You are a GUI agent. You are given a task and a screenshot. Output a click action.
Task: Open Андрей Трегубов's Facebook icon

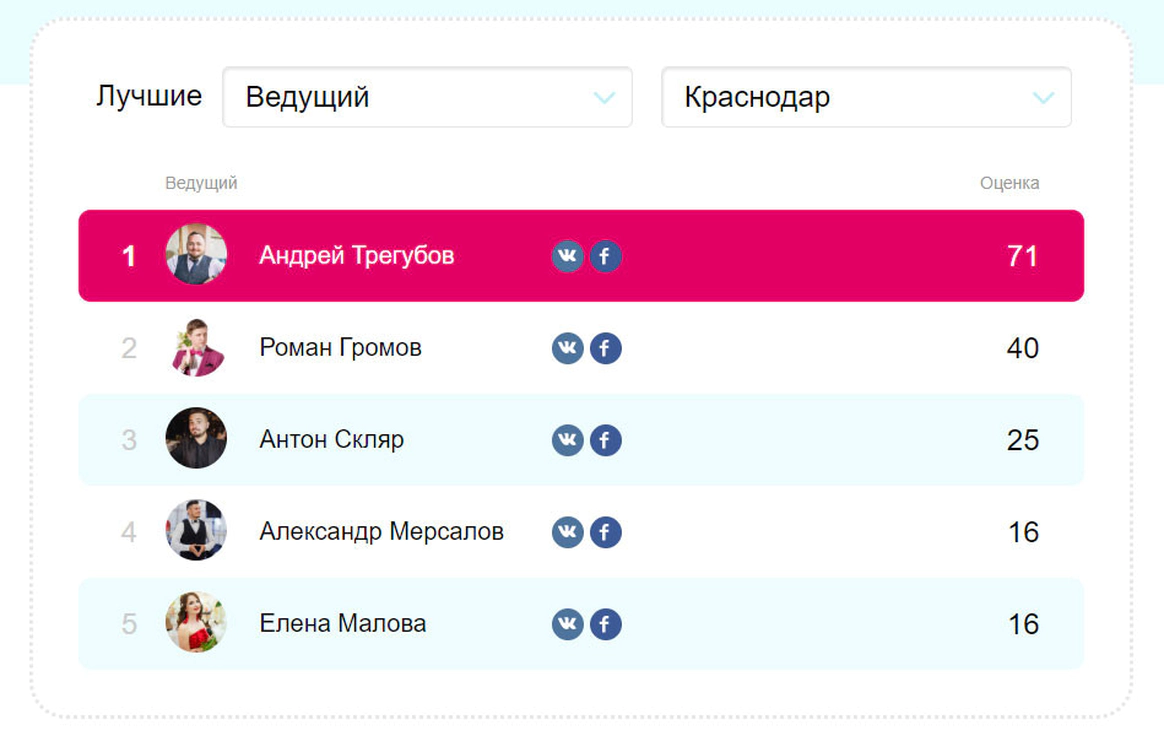tap(605, 256)
